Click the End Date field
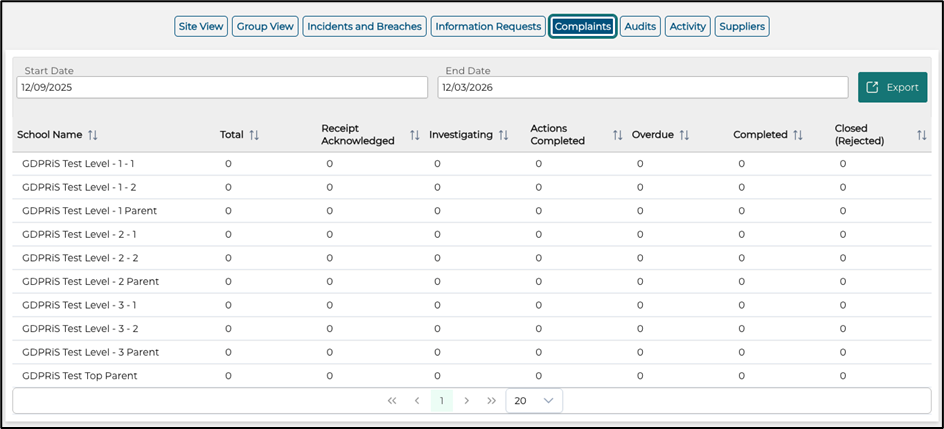 coord(642,88)
